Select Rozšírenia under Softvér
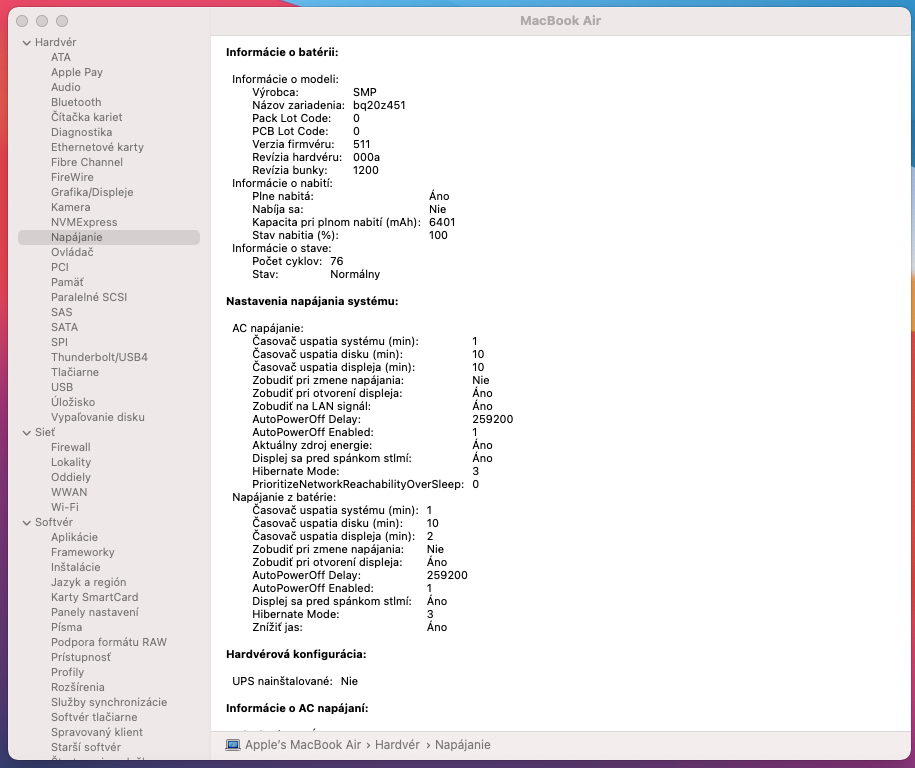915x768 pixels. (x=77, y=687)
